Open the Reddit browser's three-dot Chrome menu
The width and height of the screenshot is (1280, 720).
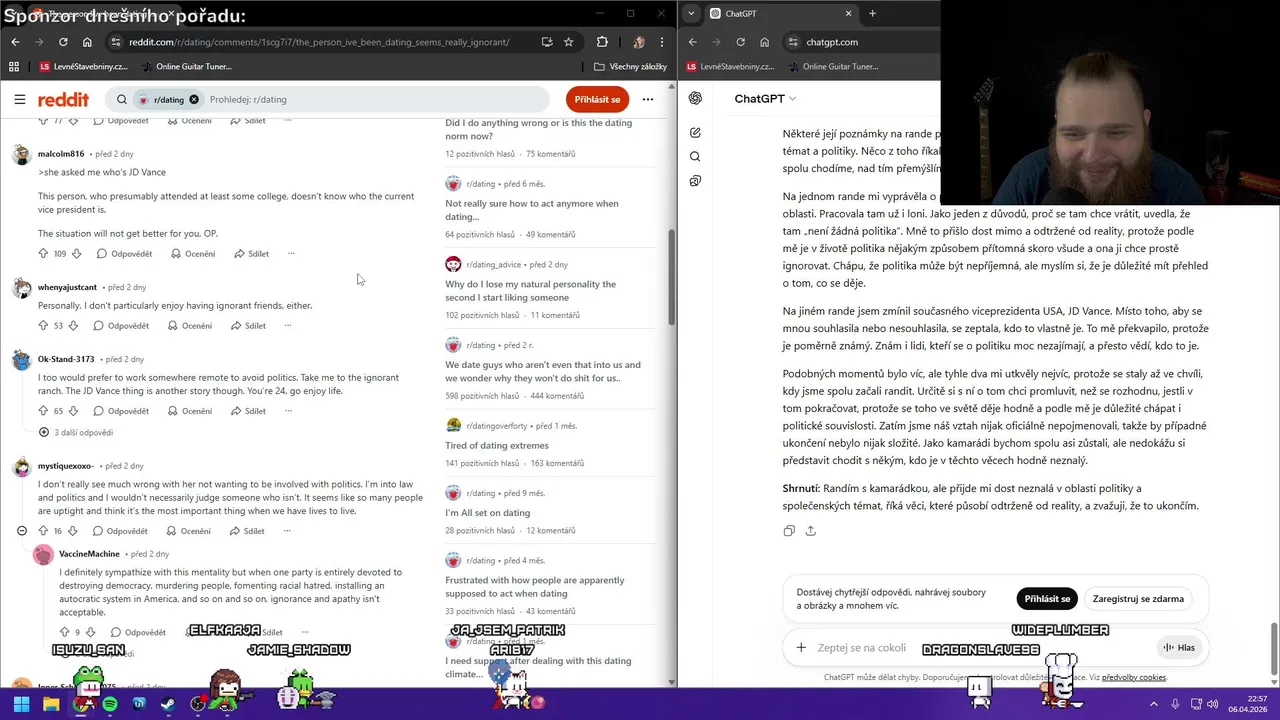click(x=661, y=42)
